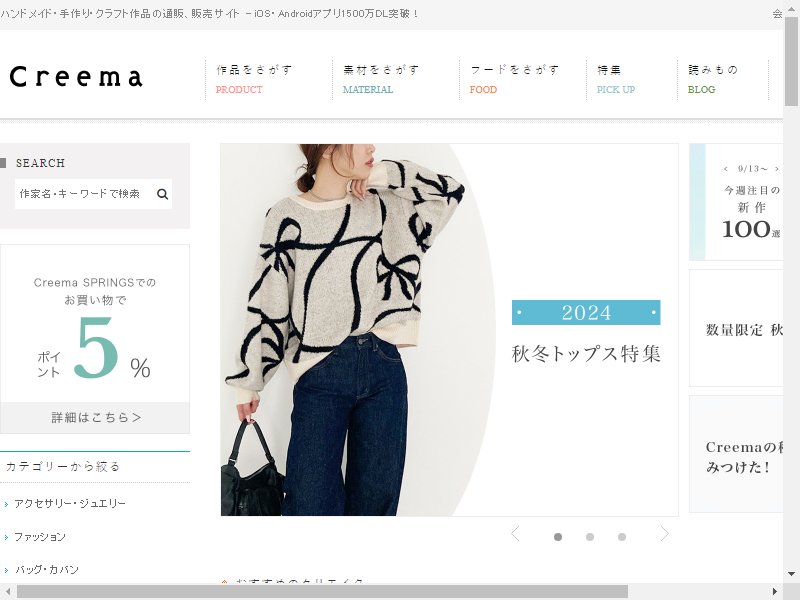The width and height of the screenshot is (800, 600).
Task: Select the second carousel dot indicator
Action: coord(590,537)
